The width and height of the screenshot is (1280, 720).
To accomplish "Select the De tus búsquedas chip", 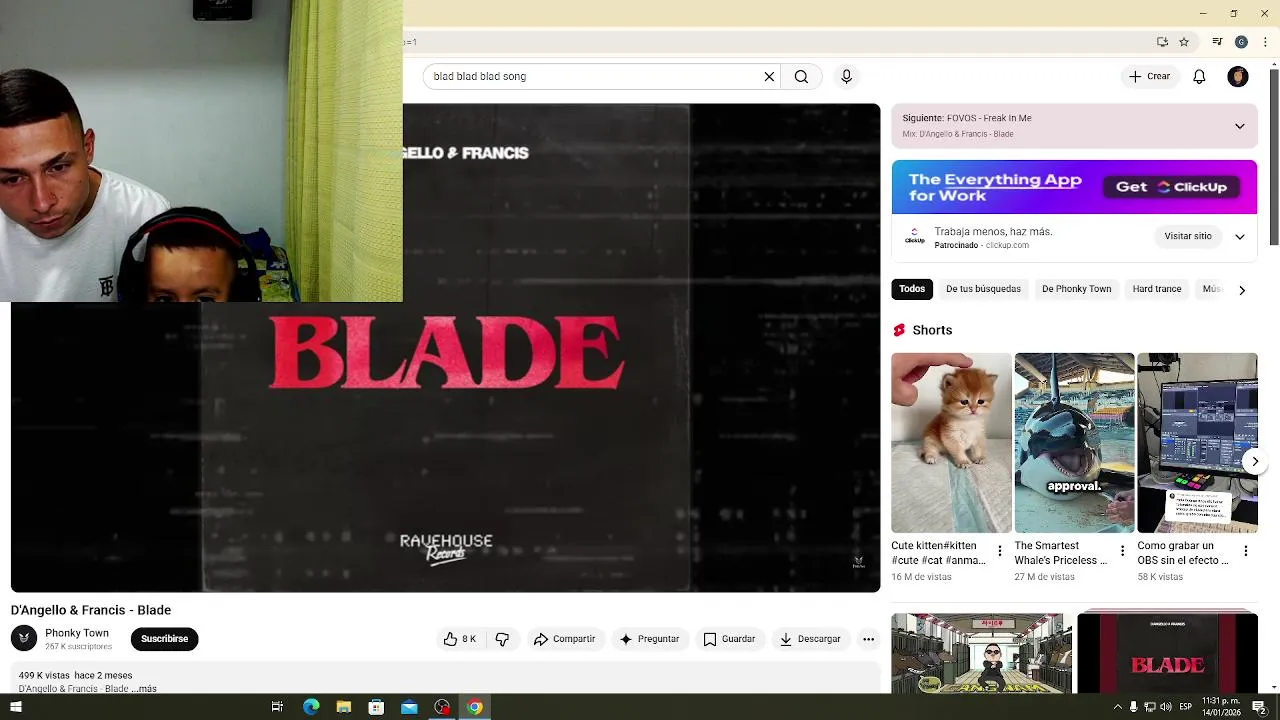I will coord(983,289).
